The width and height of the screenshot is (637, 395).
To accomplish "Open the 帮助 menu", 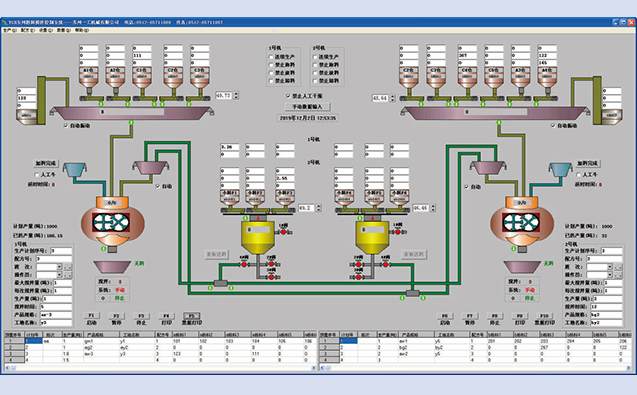I will click(x=81, y=30).
